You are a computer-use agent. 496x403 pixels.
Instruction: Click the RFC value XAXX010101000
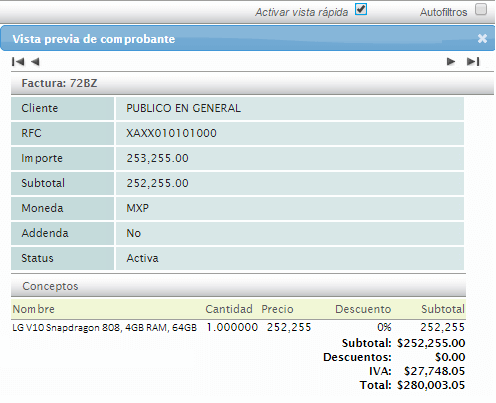(x=171, y=133)
